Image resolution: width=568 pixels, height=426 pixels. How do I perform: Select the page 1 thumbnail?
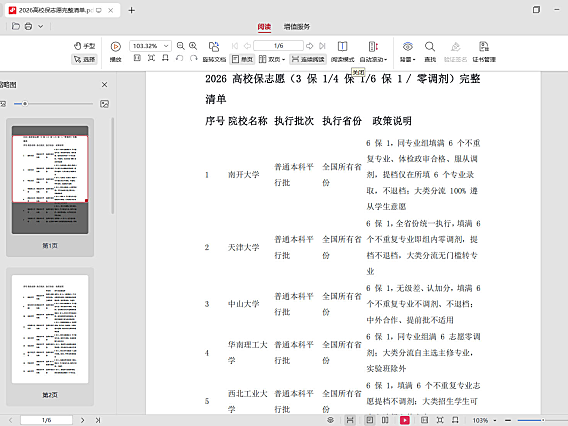pos(50,180)
